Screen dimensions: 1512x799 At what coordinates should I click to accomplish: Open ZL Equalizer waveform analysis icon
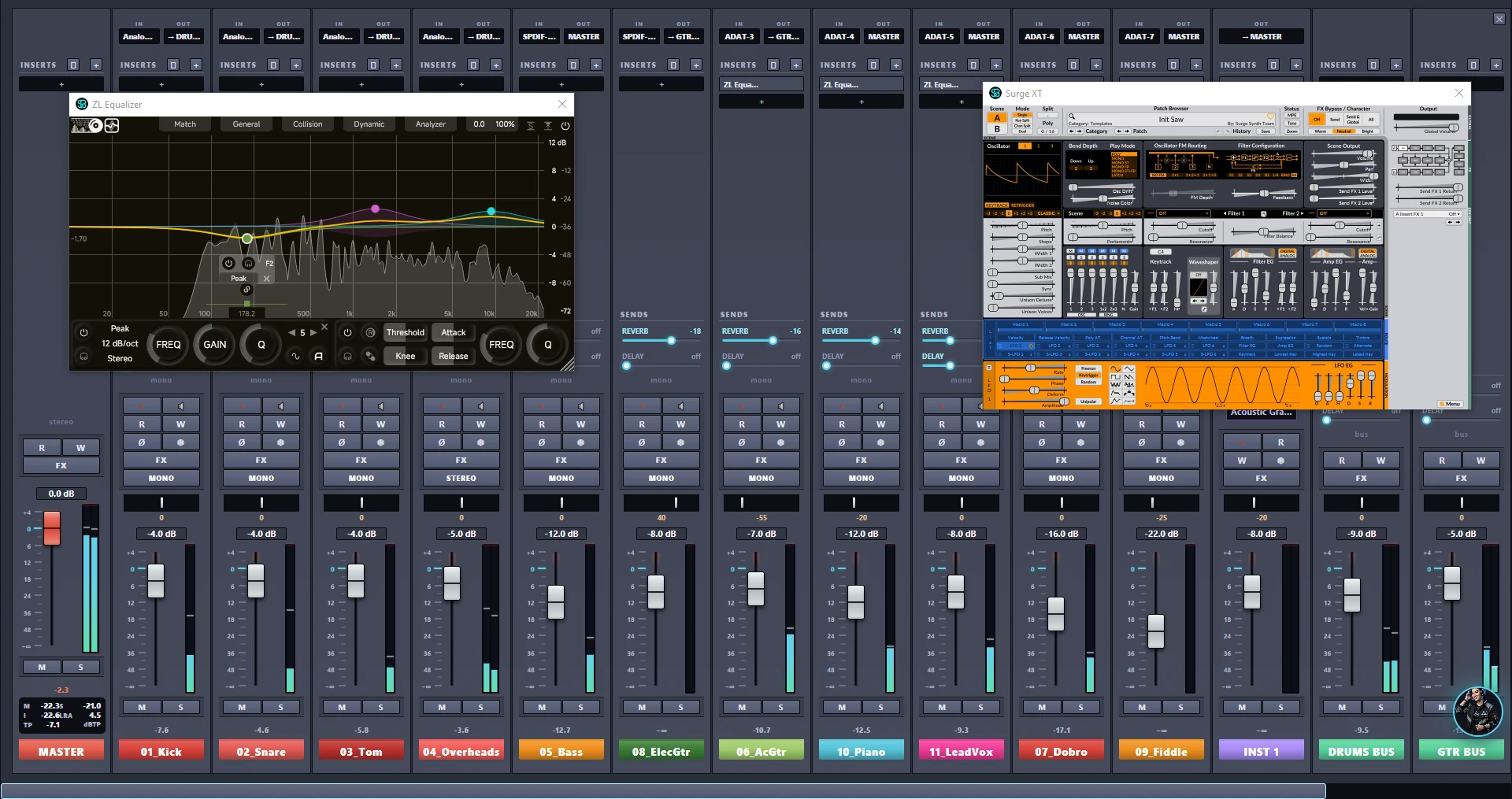(112, 125)
